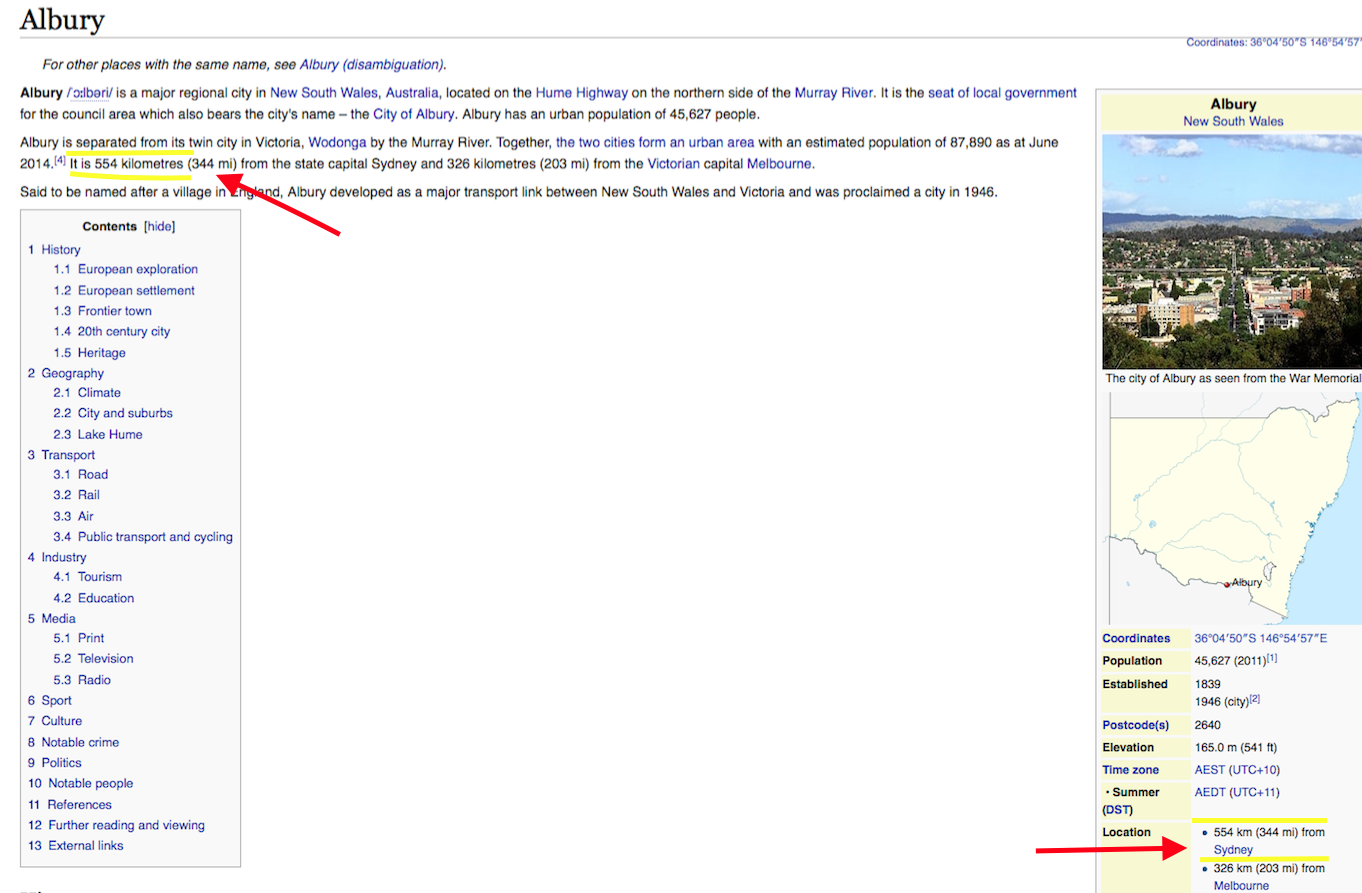
Task: Click the seat of local government link
Action: 1002,93
